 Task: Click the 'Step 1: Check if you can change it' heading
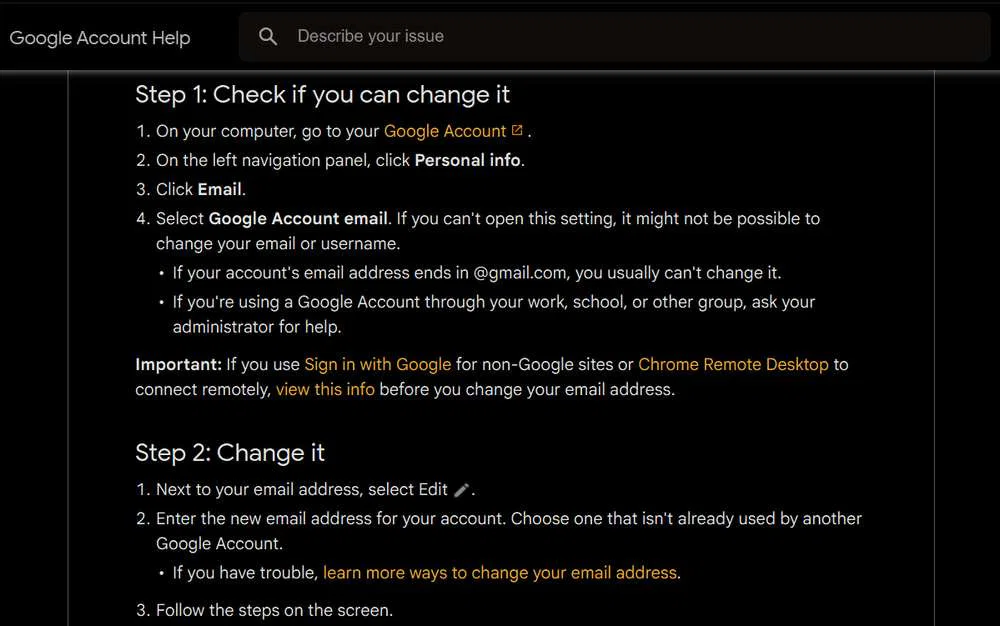(x=323, y=95)
